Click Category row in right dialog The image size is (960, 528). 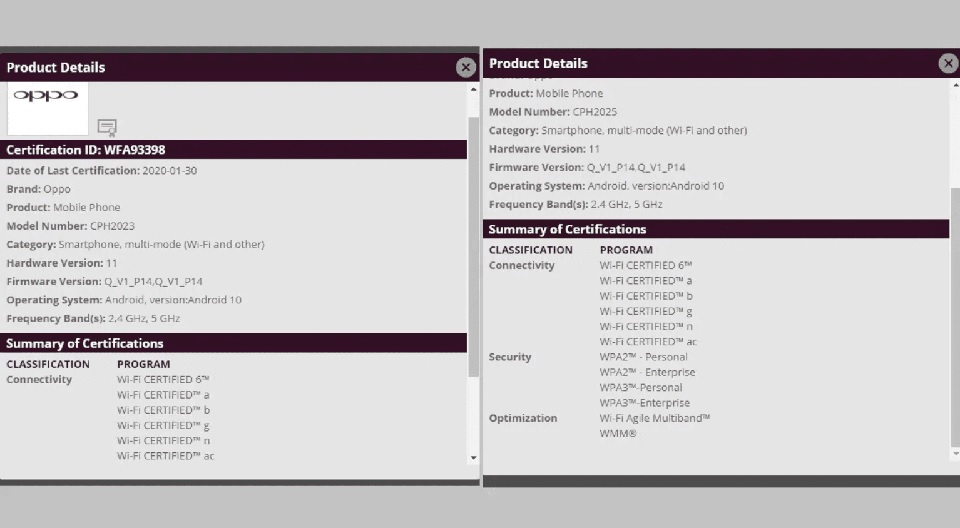[618, 130]
